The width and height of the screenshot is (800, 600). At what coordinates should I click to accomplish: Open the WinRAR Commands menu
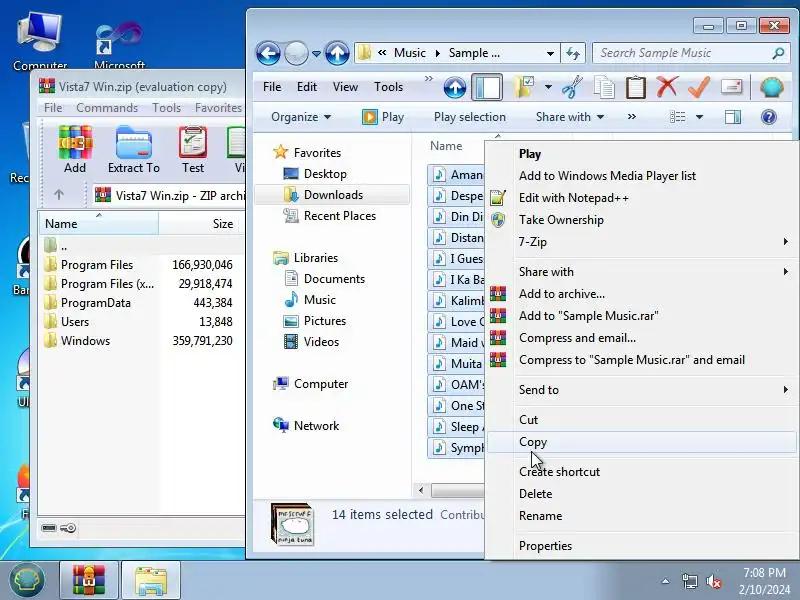(107, 108)
